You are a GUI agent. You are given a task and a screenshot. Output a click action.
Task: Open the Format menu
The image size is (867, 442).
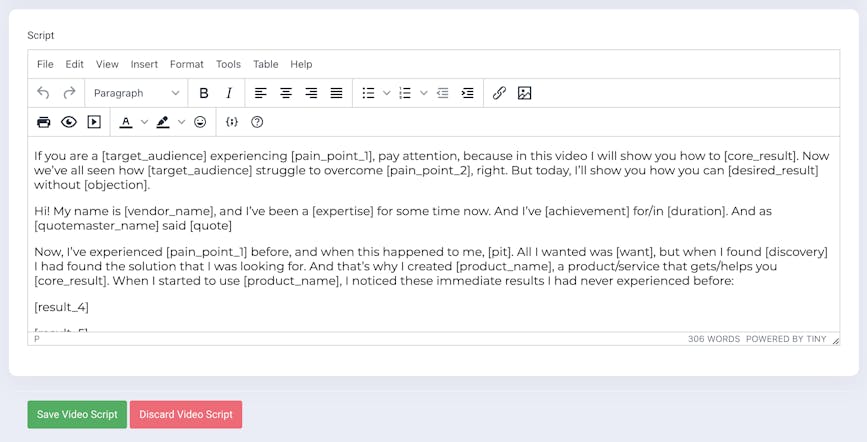click(186, 64)
